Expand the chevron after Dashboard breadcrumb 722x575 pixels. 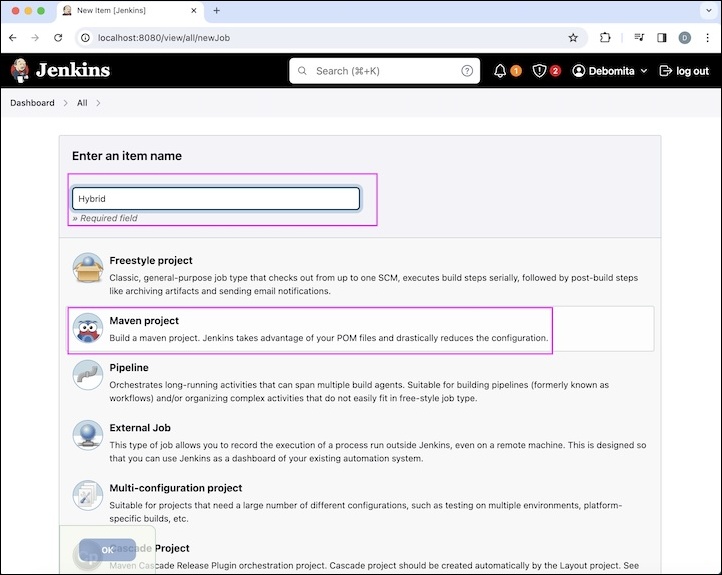tap(65, 103)
